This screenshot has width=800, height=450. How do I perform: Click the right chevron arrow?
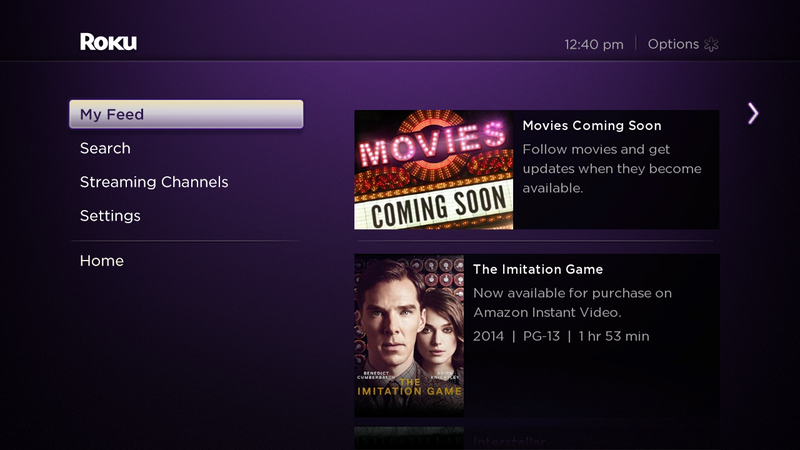click(753, 113)
